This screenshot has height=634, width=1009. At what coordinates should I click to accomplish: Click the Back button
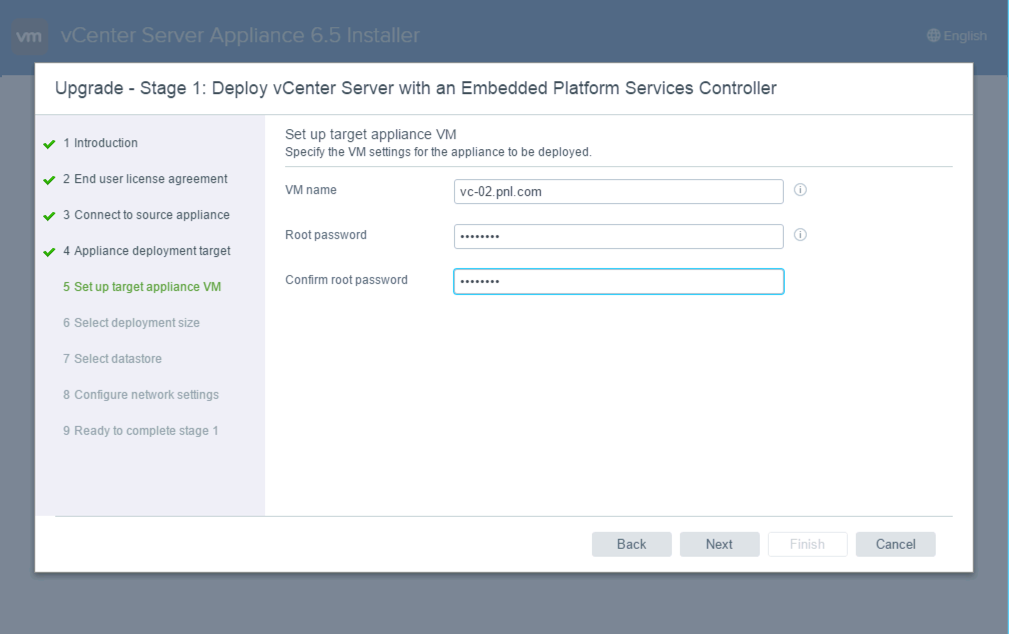click(631, 545)
